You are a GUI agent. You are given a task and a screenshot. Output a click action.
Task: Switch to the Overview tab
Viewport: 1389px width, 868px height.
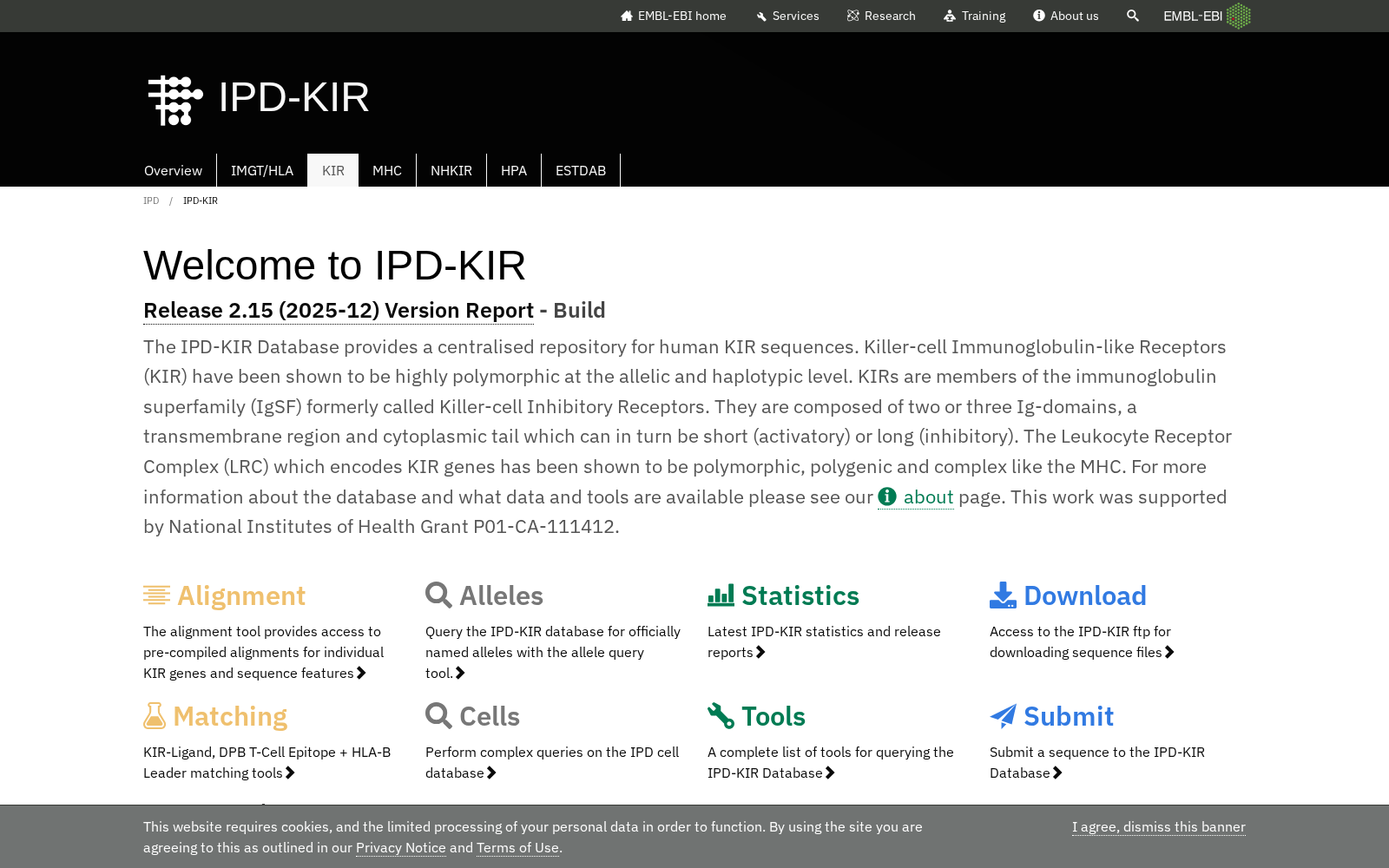coord(174,170)
